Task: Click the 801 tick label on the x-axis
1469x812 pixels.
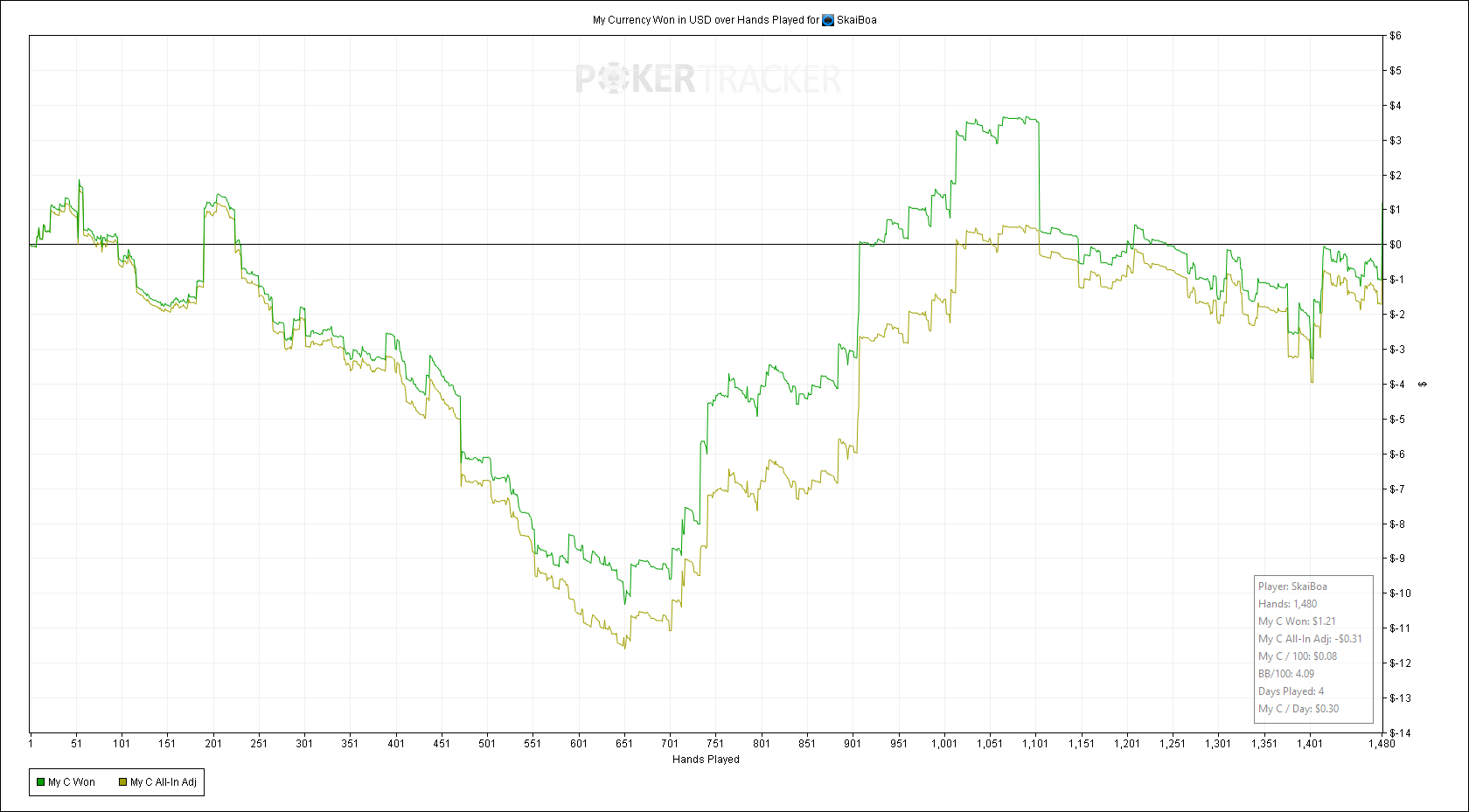Action: 762,744
